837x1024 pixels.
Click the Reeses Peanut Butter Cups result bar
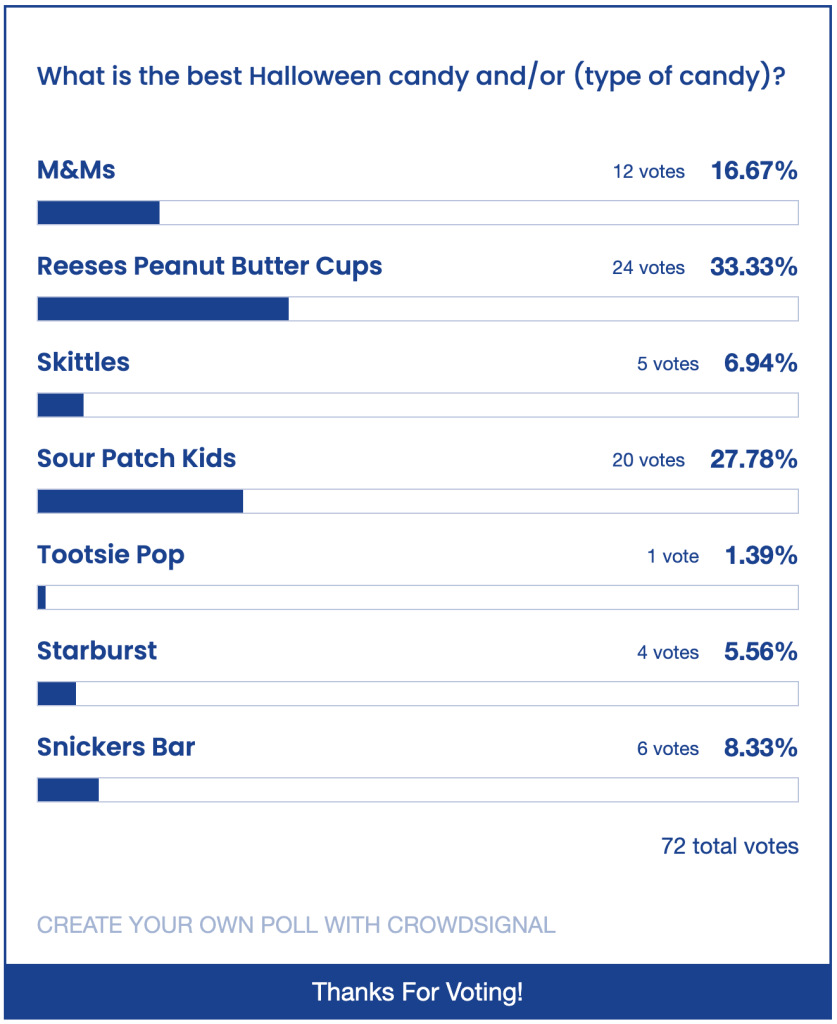pyautogui.click(x=417, y=309)
